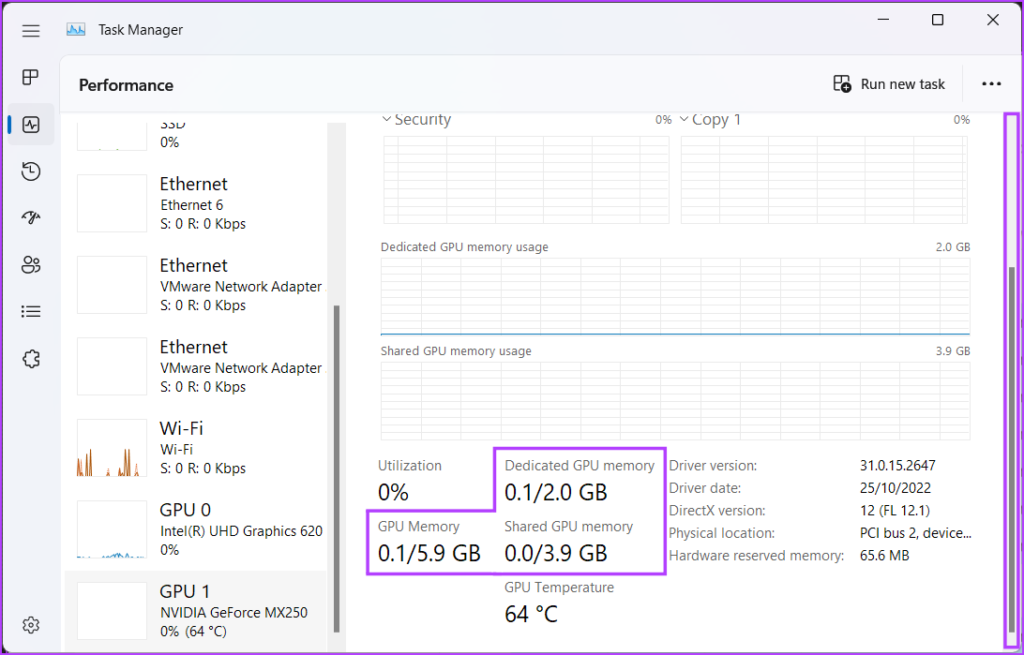Open Task Manager settings gear
1024x655 pixels.
(x=31, y=625)
